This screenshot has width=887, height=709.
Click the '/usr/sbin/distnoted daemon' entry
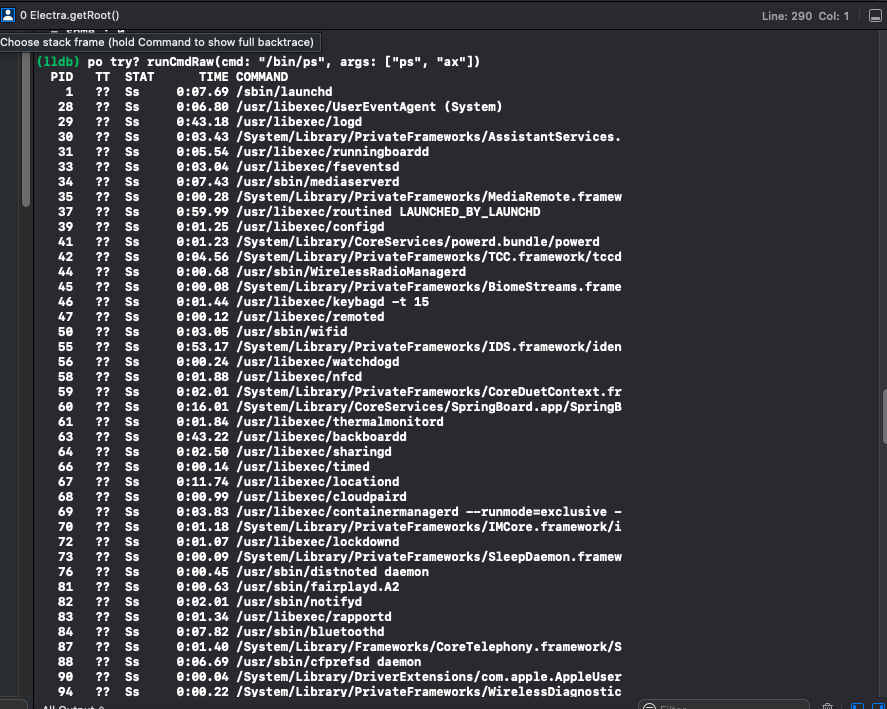click(333, 572)
